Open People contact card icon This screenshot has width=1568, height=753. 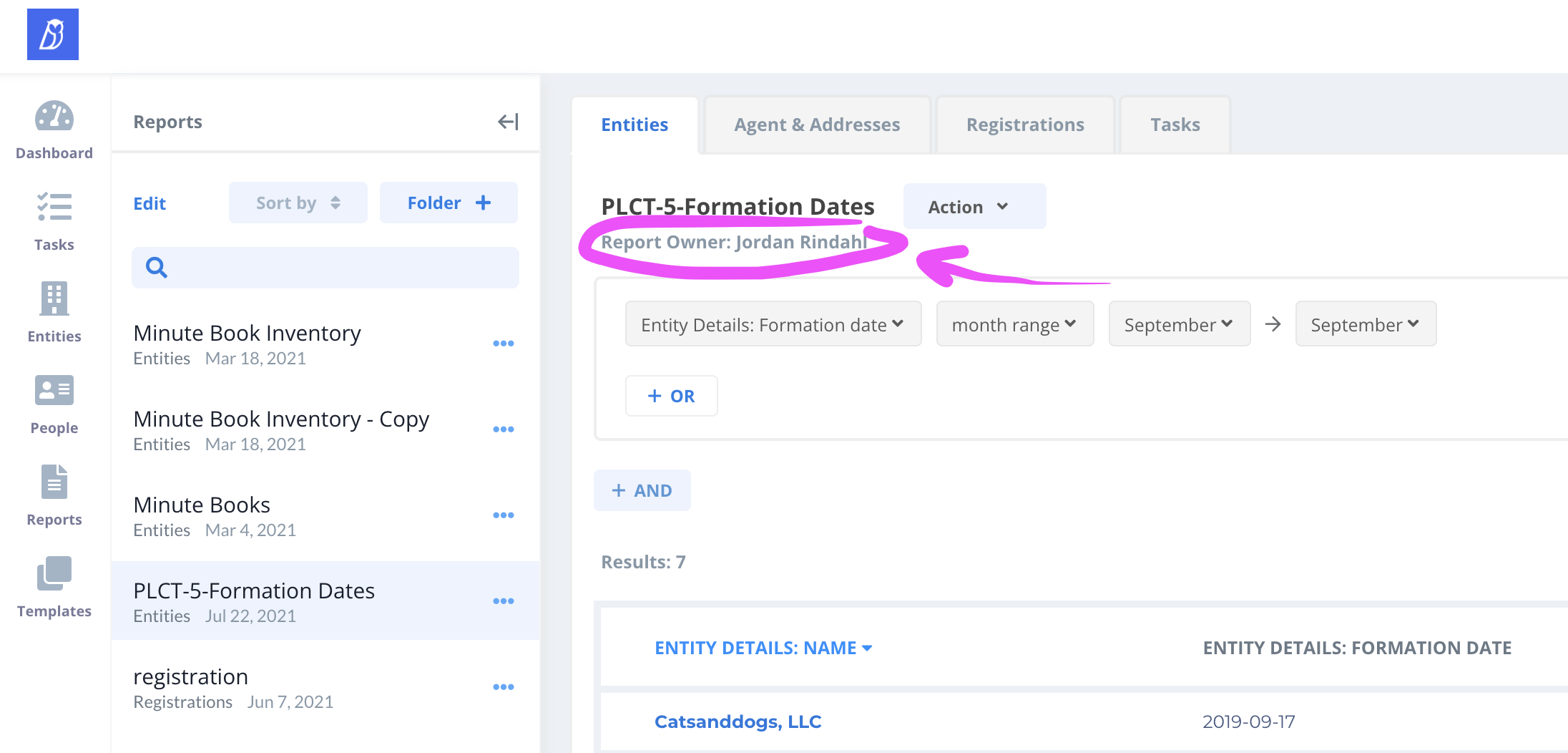click(54, 391)
